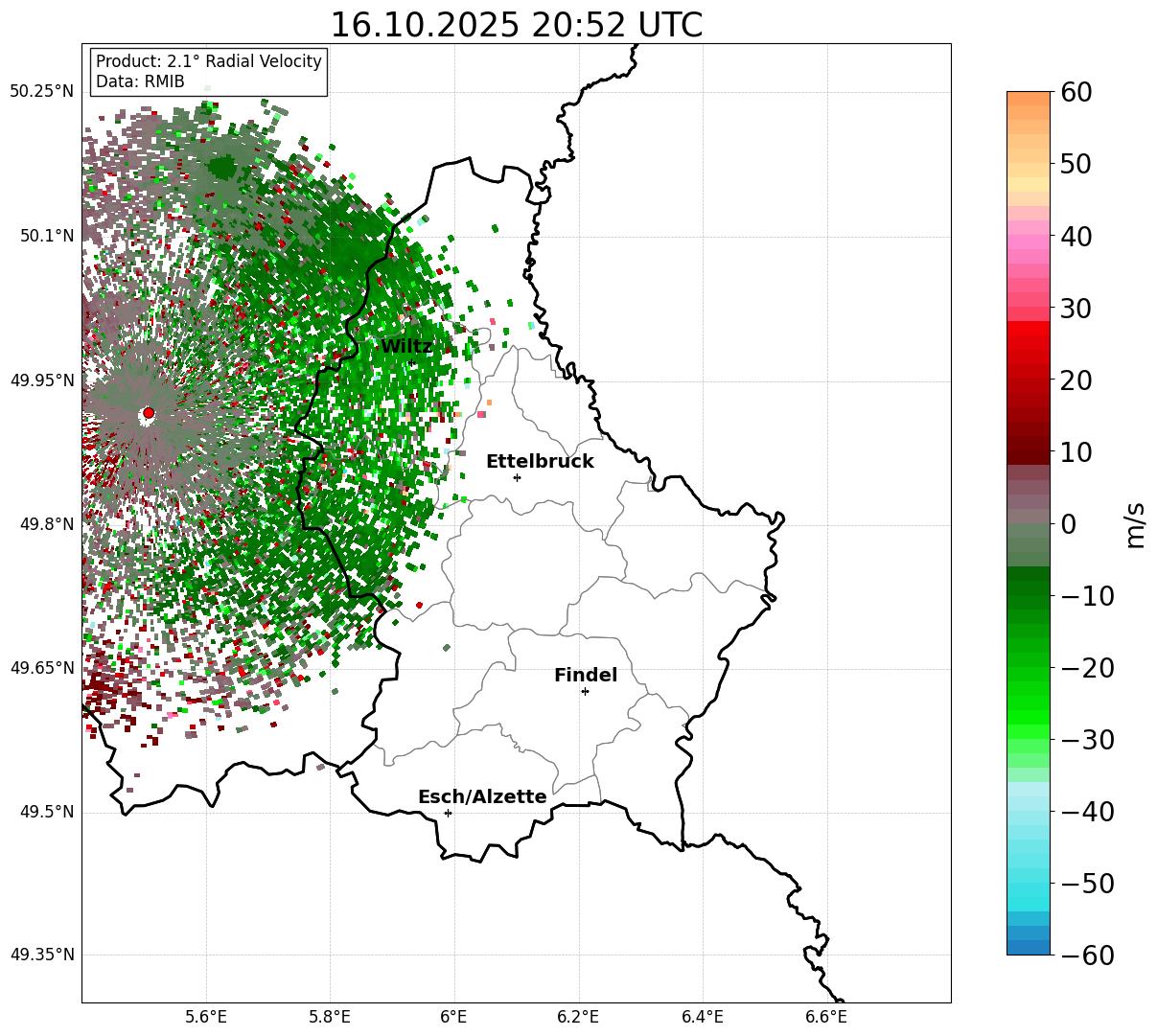Click the −40 colorbar tick label
This screenshot has height=1036, width=1157.
click(x=1087, y=812)
